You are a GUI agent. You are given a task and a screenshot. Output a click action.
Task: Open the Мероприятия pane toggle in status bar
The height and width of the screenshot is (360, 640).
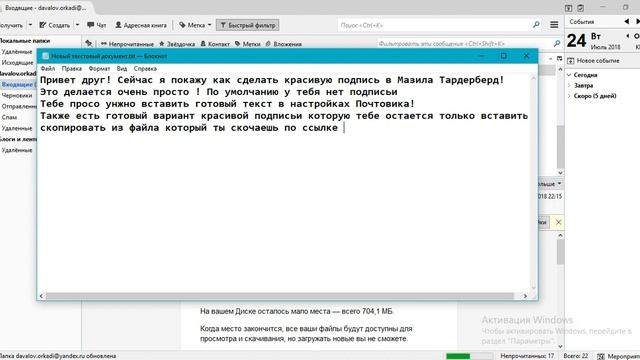(x=618, y=356)
